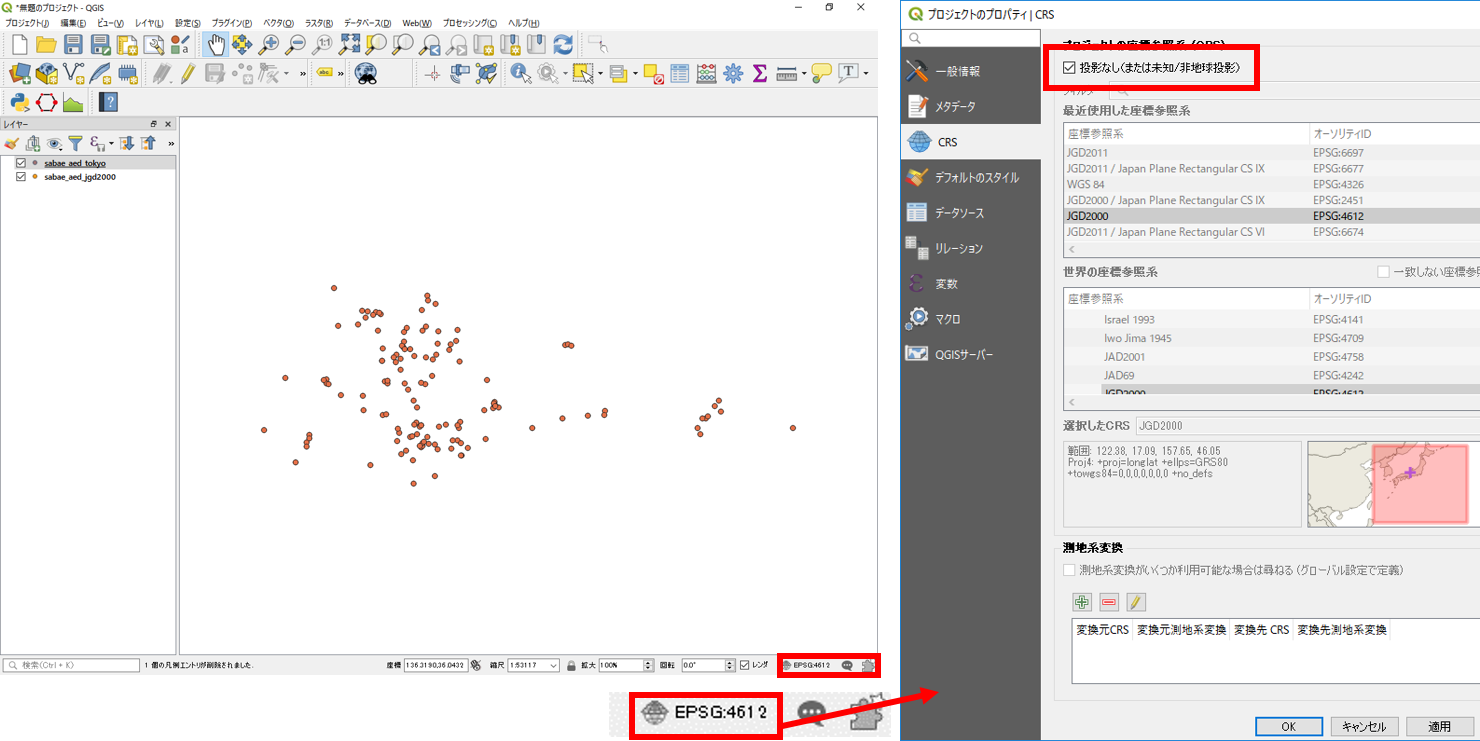Click the 適用 apply button
Screen dimensions: 1480x741
pos(1440,727)
